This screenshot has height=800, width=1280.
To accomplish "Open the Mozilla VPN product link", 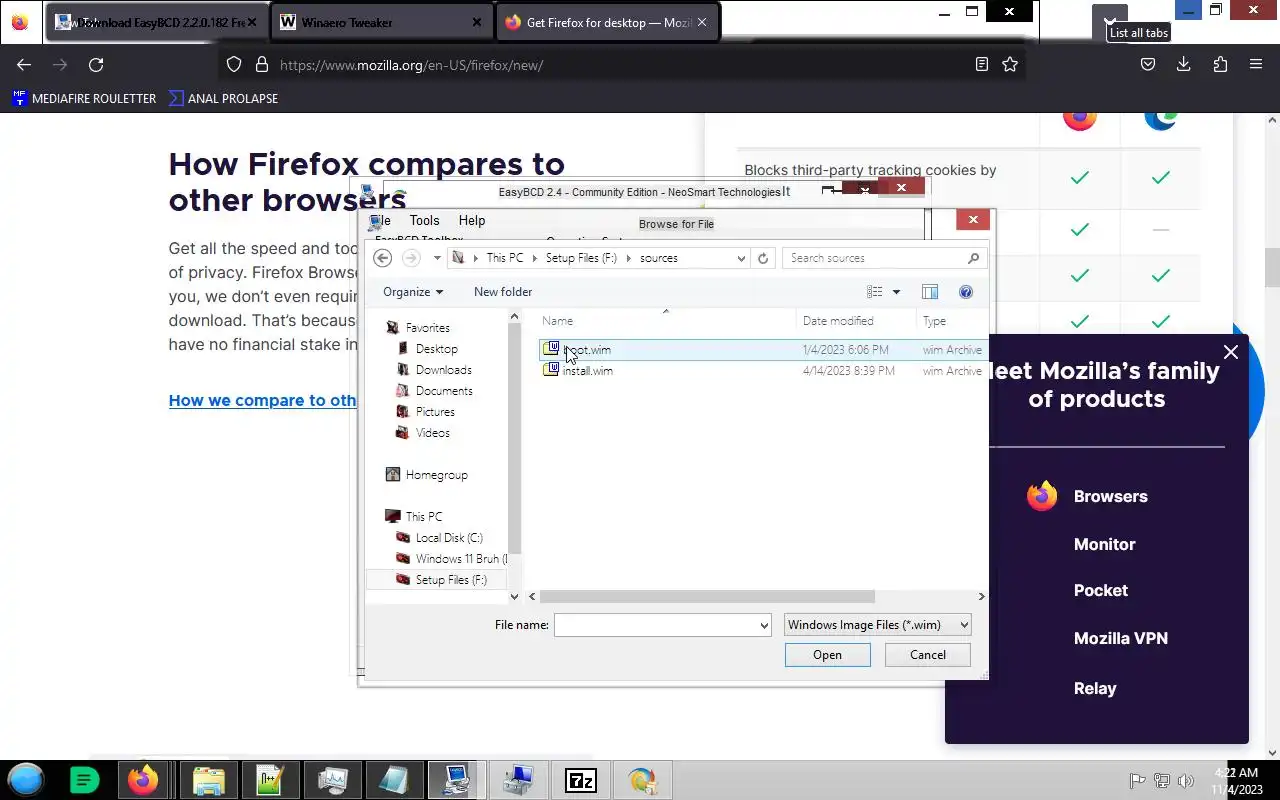I will coord(1120,638).
